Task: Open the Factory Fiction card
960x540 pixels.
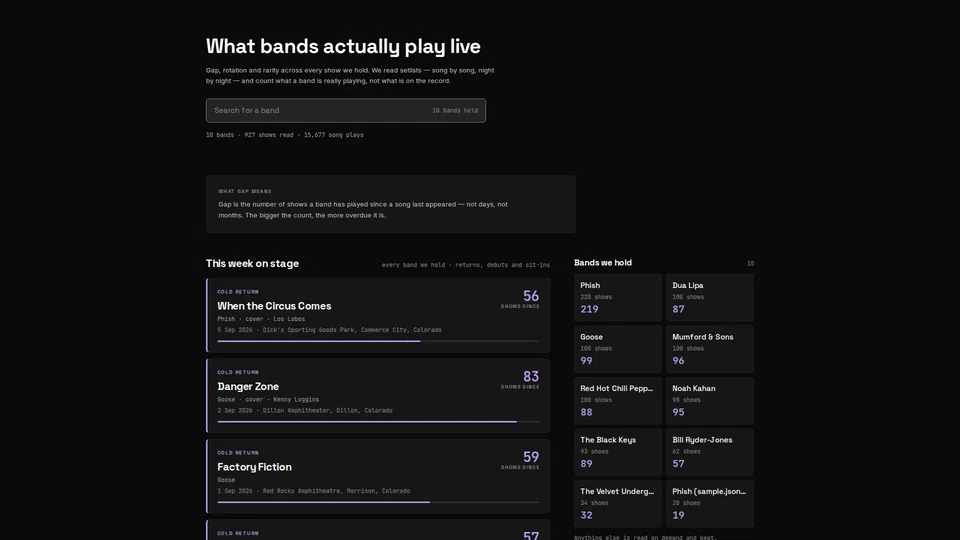Action: point(378,476)
